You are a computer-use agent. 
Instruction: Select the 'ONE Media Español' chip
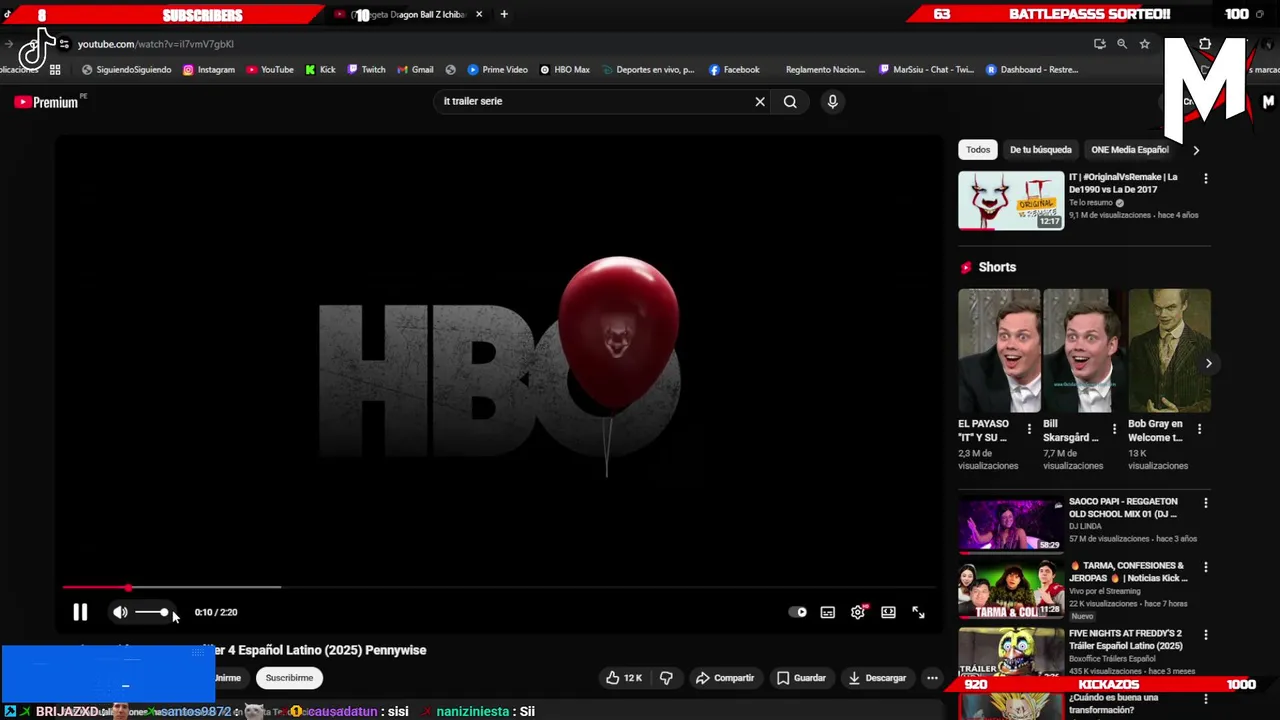point(1130,150)
